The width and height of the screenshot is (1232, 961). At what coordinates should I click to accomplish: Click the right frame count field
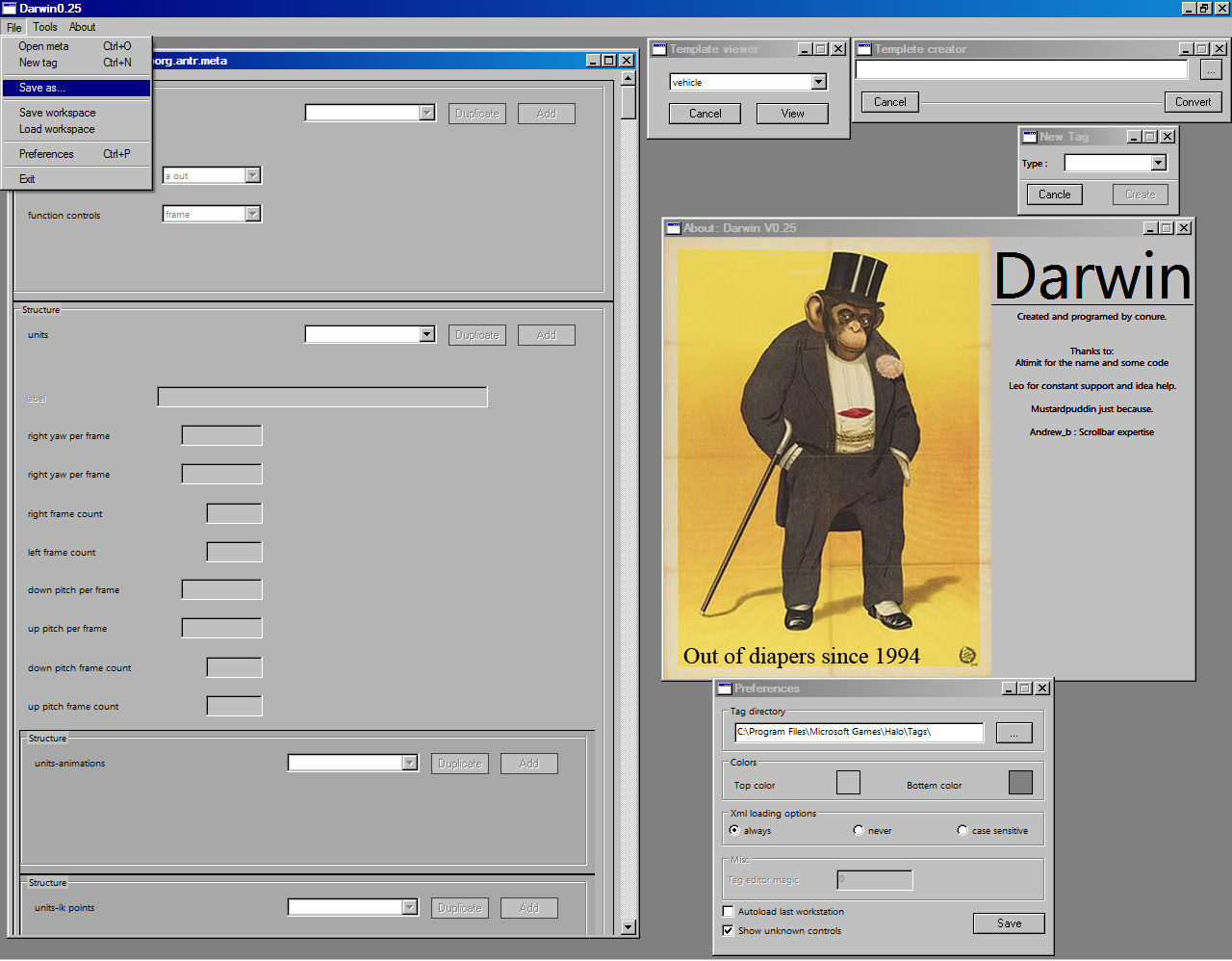pos(234,513)
